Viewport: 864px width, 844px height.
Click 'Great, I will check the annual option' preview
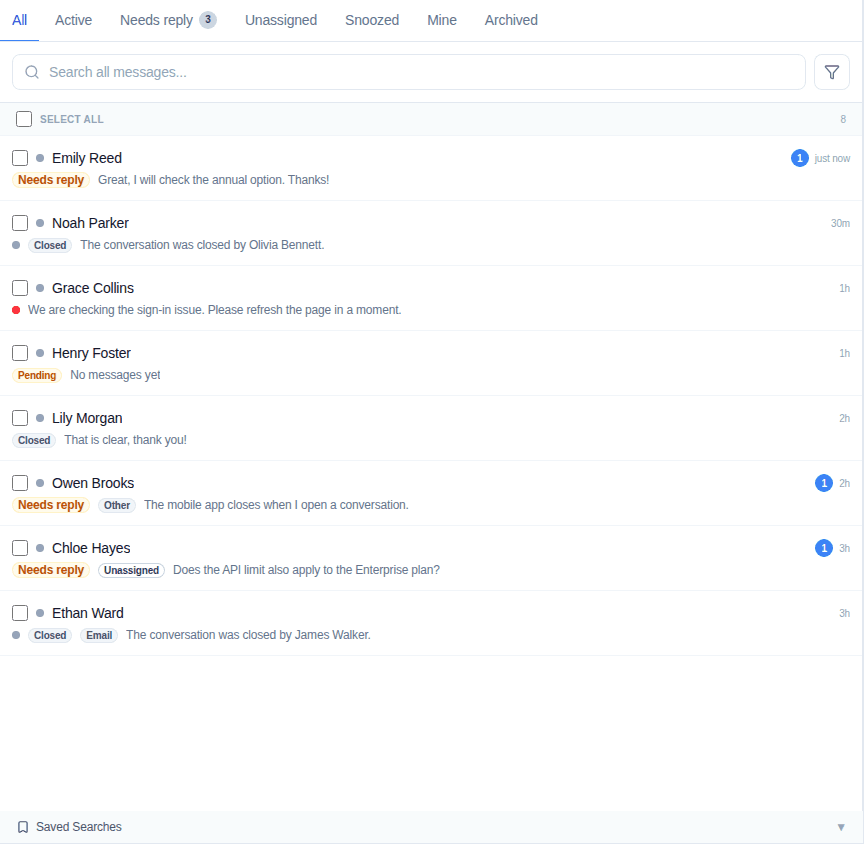(x=213, y=180)
